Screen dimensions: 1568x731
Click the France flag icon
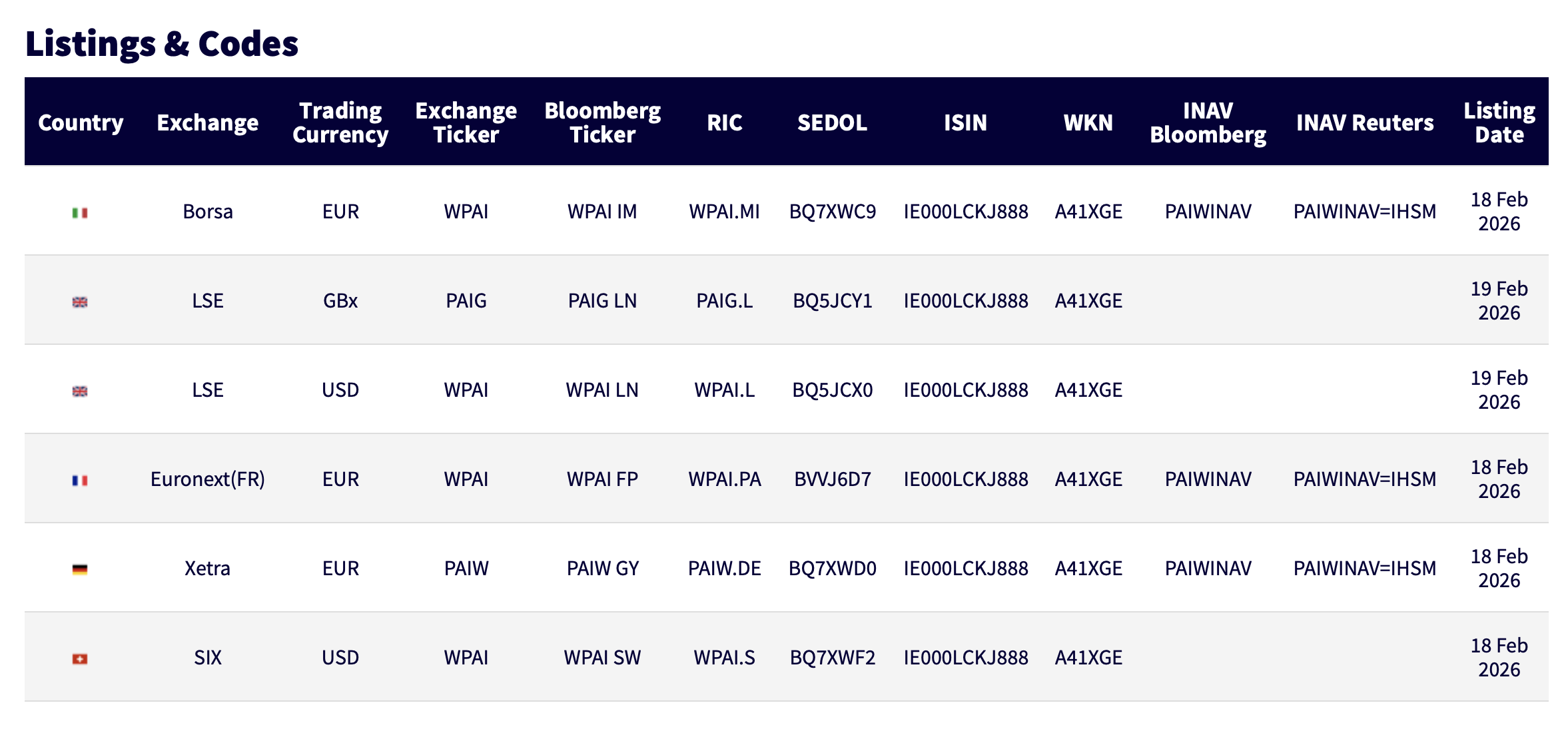pyautogui.click(x=80, y=480)
